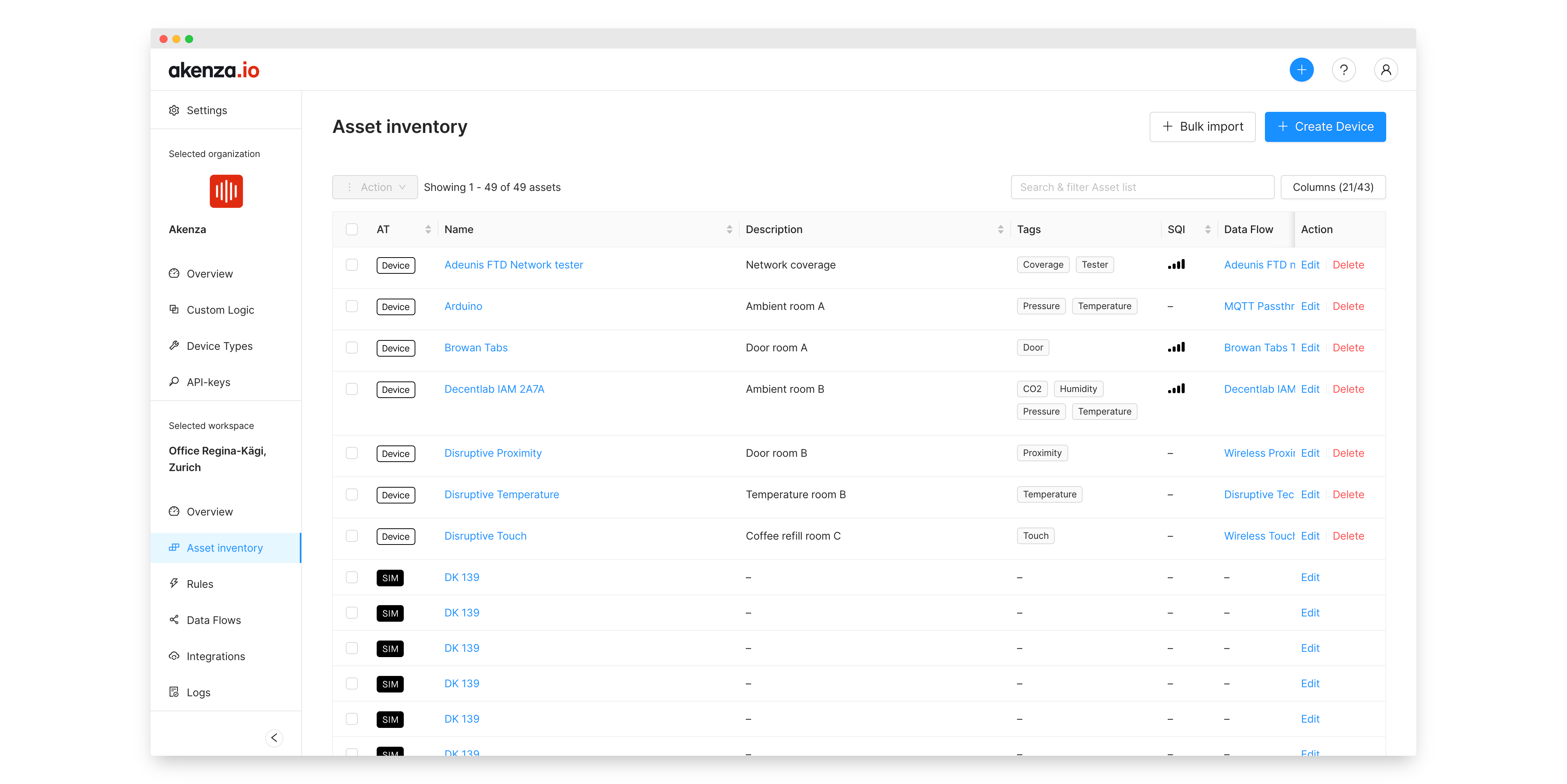Open Settings in the sidebar

(x=207, y=110)
